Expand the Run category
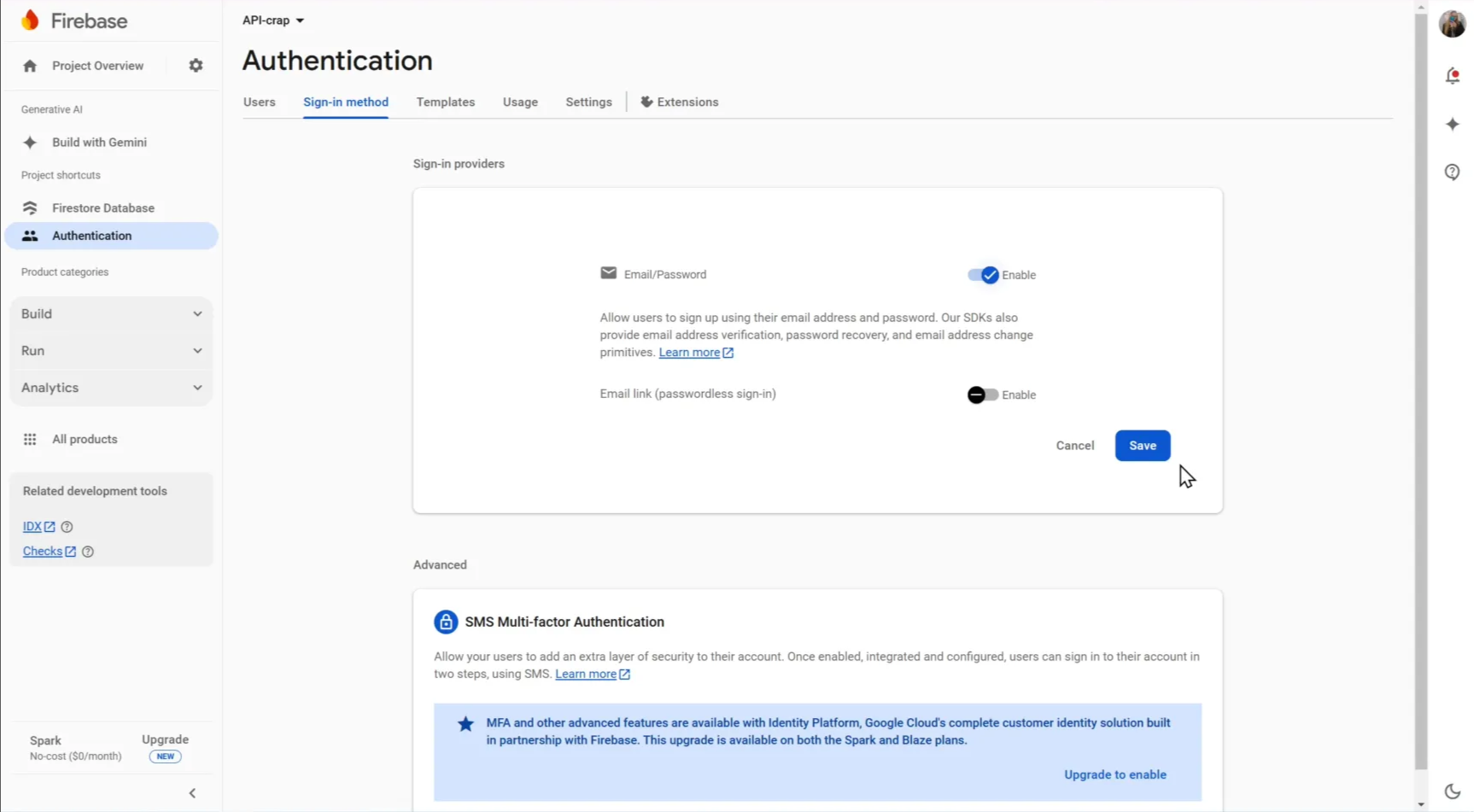Image resolution: width=1474 pixels, height=812 pixels. tap(111, 351)
